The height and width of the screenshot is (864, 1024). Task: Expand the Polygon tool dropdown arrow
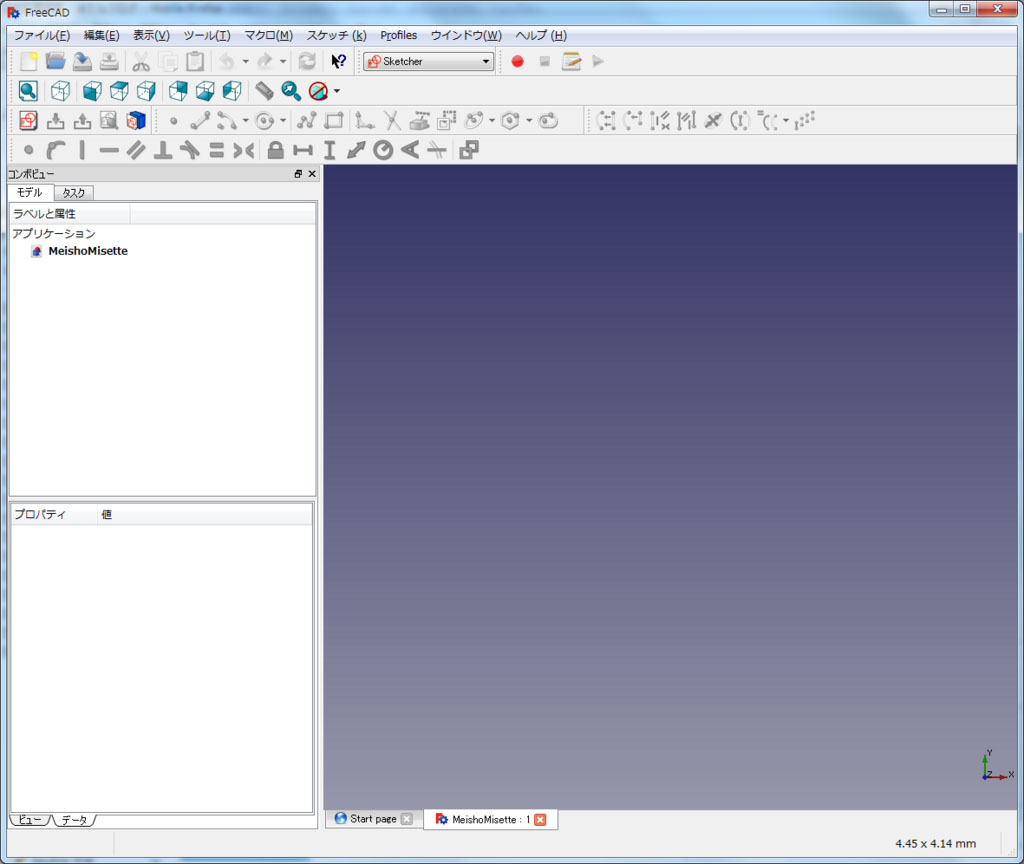point(529,121)
